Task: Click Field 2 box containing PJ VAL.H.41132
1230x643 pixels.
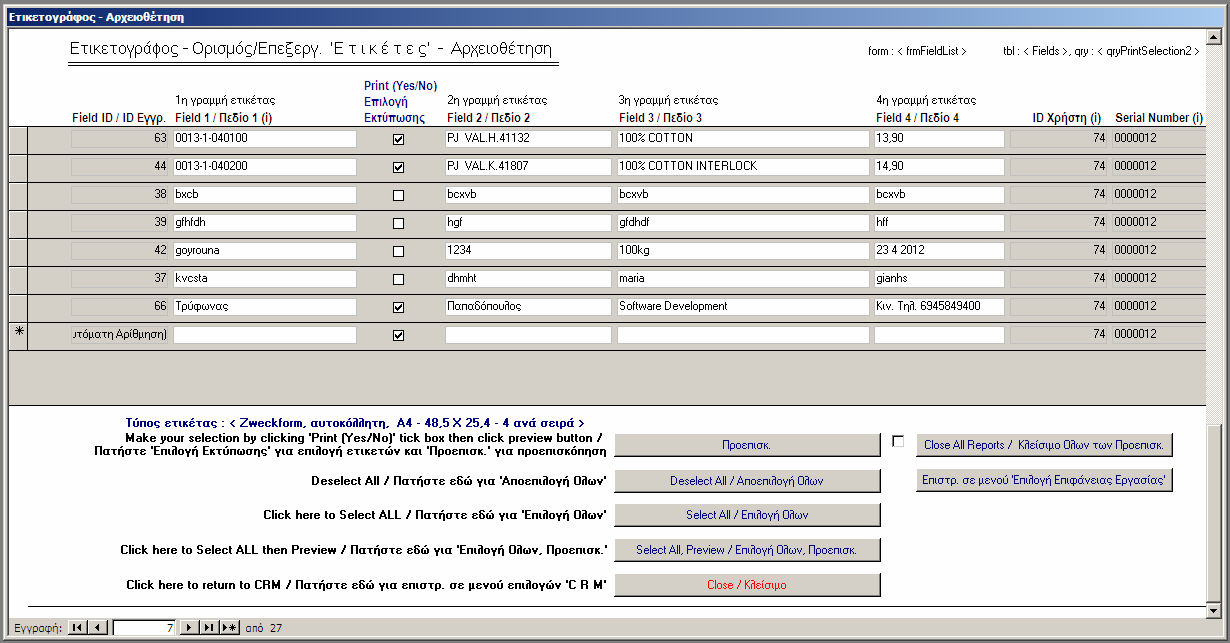Action: coord(528,139)
